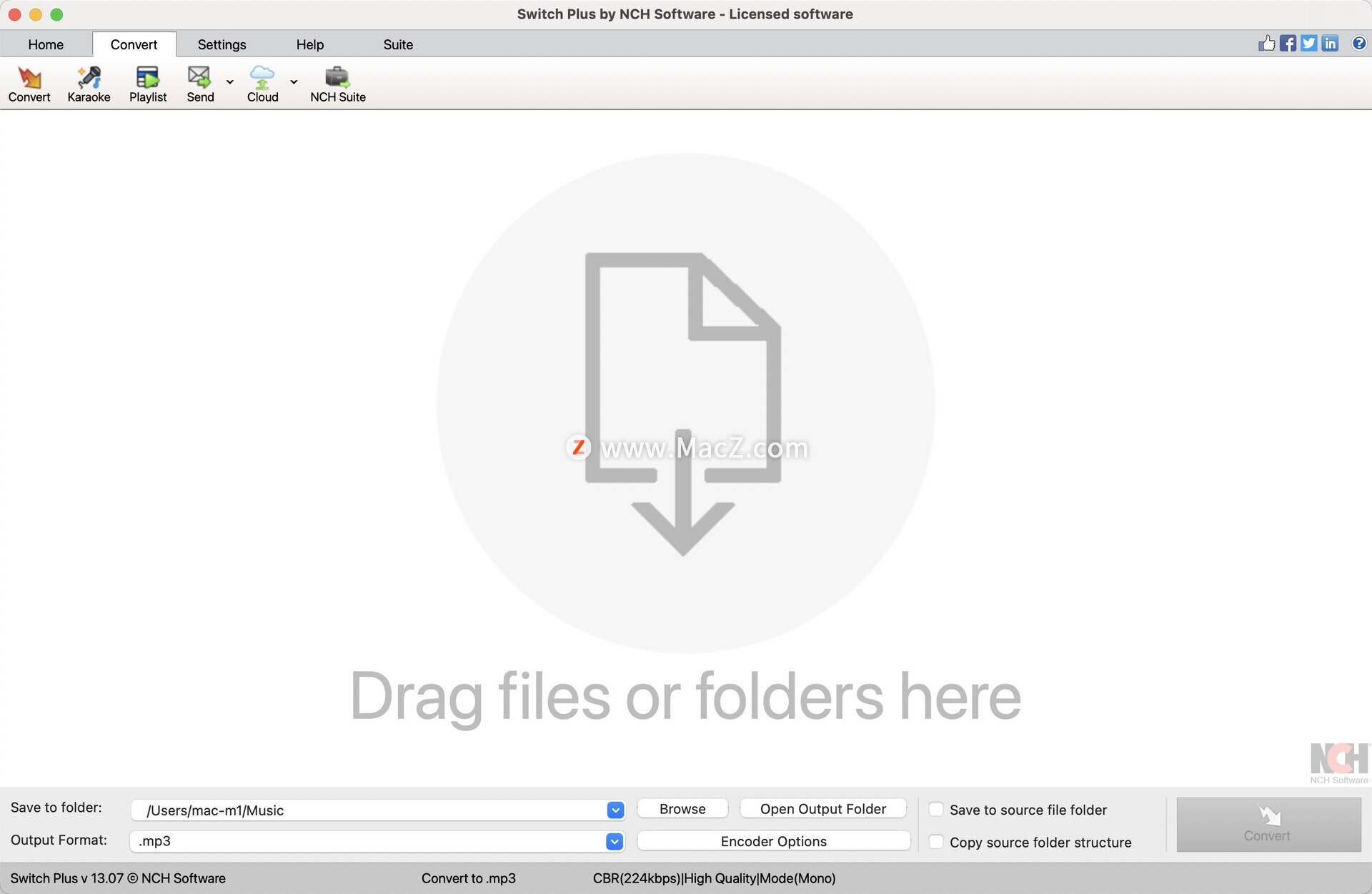Expand the Cloud dropdown arrow
Screen dimensions: 1372x894
(x=294, y=81)
